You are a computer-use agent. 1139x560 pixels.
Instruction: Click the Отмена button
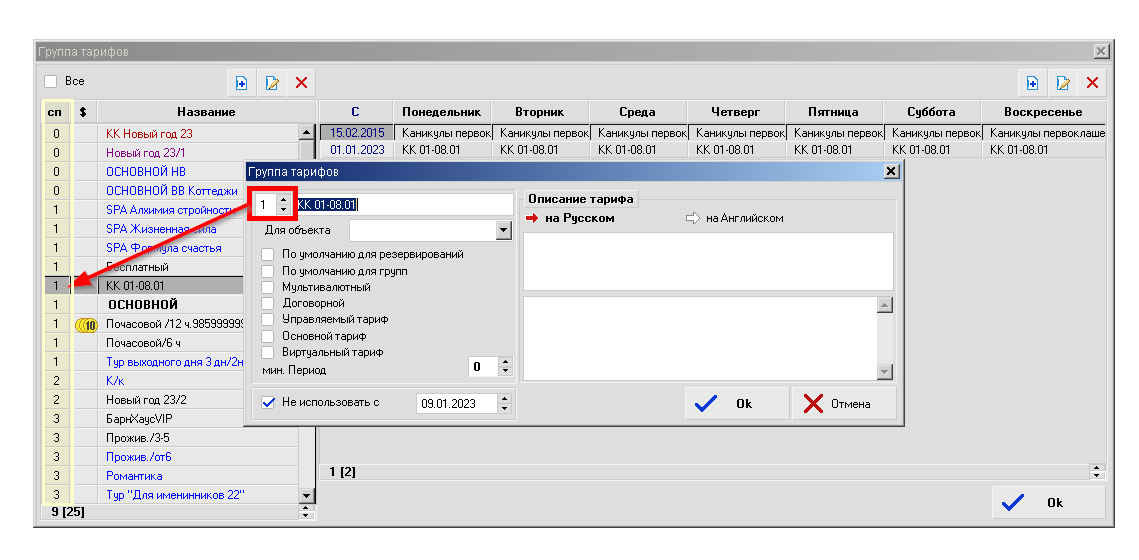coord(843,404)
